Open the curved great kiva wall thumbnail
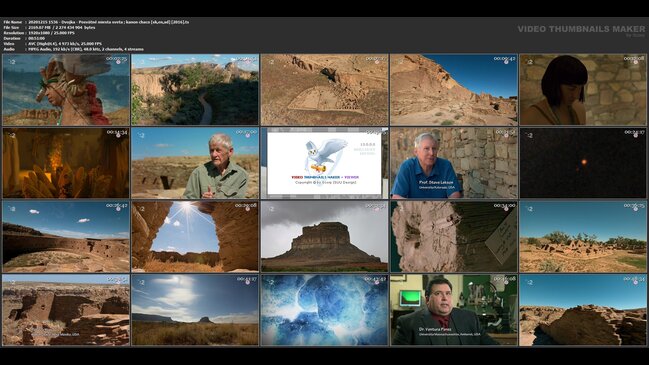Viewport: 649px width, 365px height. tap(66, 237)
